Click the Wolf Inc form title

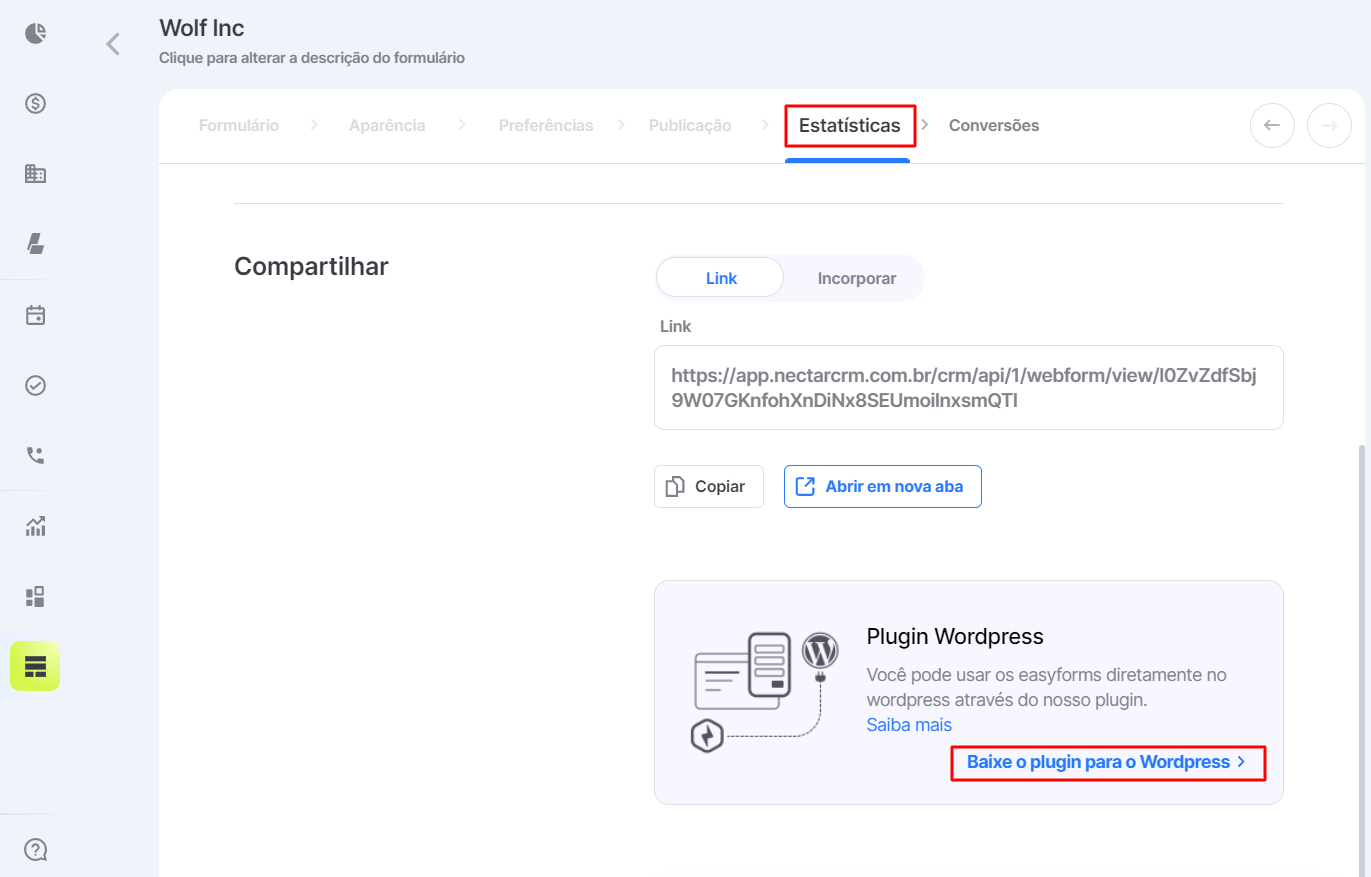pos(201,28)
